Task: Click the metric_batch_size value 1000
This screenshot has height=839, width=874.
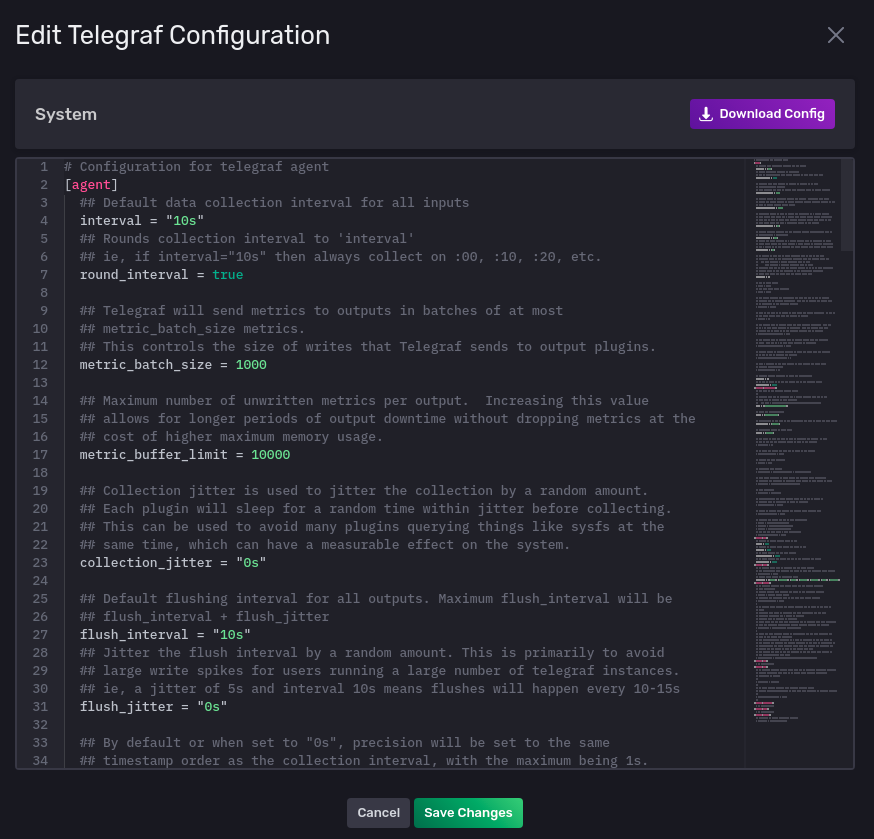Action: (251, 365)
